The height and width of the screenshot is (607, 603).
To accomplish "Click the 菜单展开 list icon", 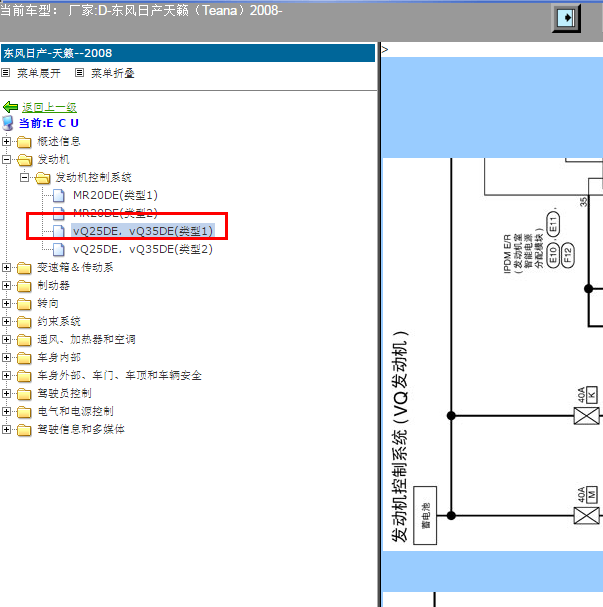I will [x=5, y=72].
